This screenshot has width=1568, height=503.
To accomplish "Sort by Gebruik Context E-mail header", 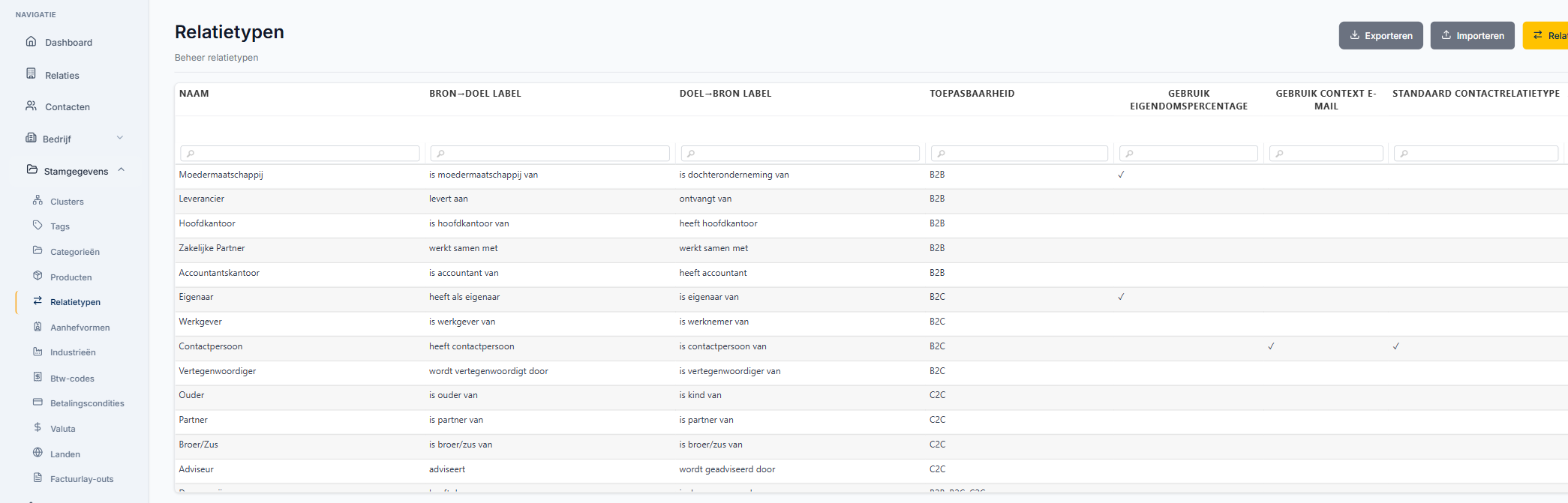I will (x=1326, y=99).
